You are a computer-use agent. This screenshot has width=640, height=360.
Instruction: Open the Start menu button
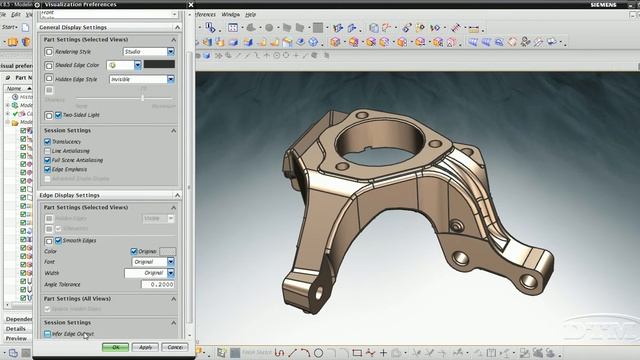coord(10,27)
